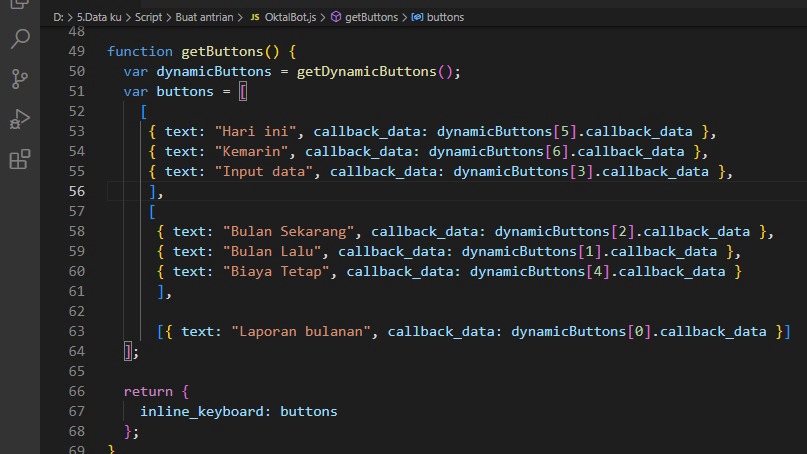This screenshot has width=807, height=454.
Task: Click dynamicButtons[2] index on line 58
Action: (x=564, y=231)
